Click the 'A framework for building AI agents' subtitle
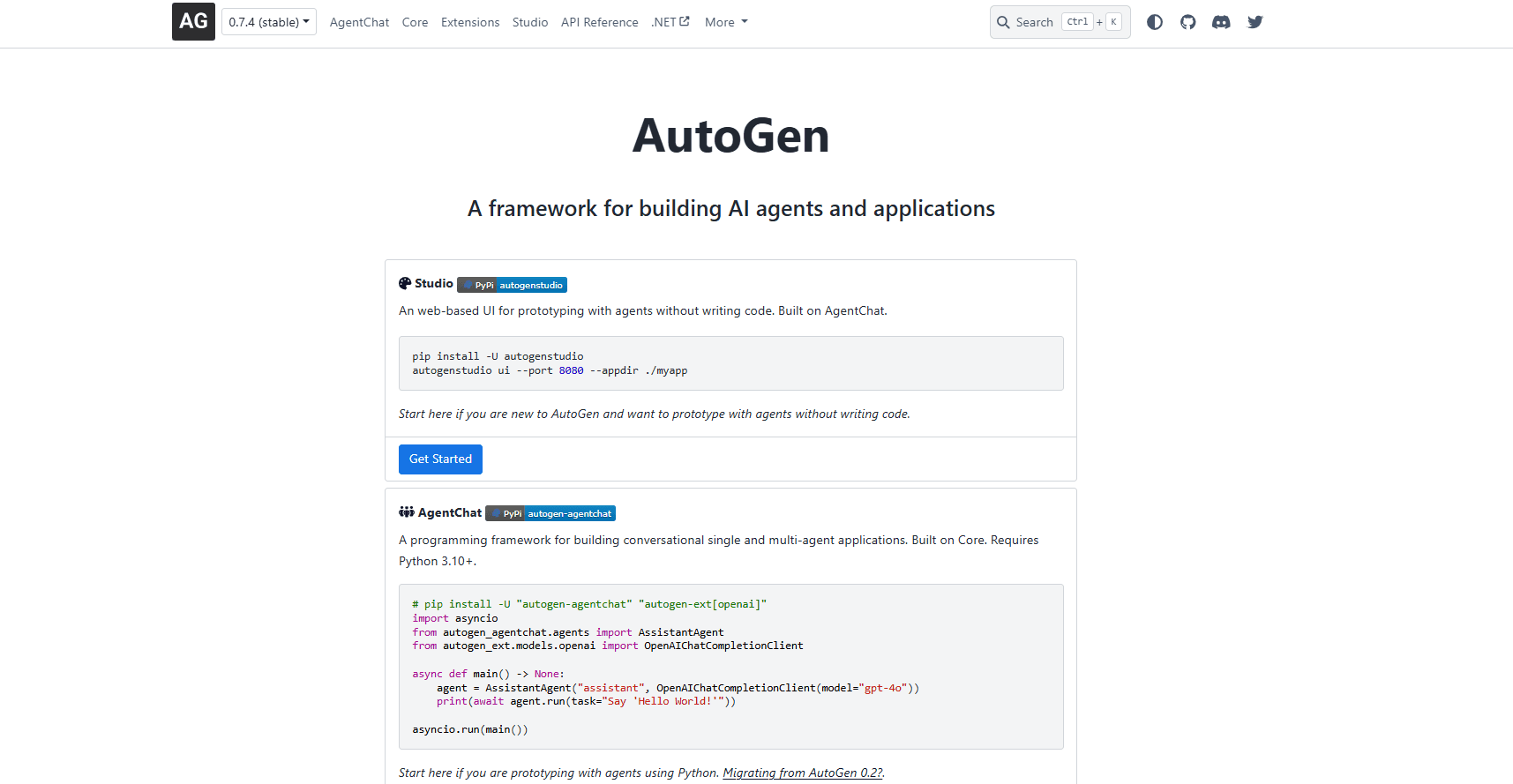The image size is (1513, 784). tap(730, 208)
